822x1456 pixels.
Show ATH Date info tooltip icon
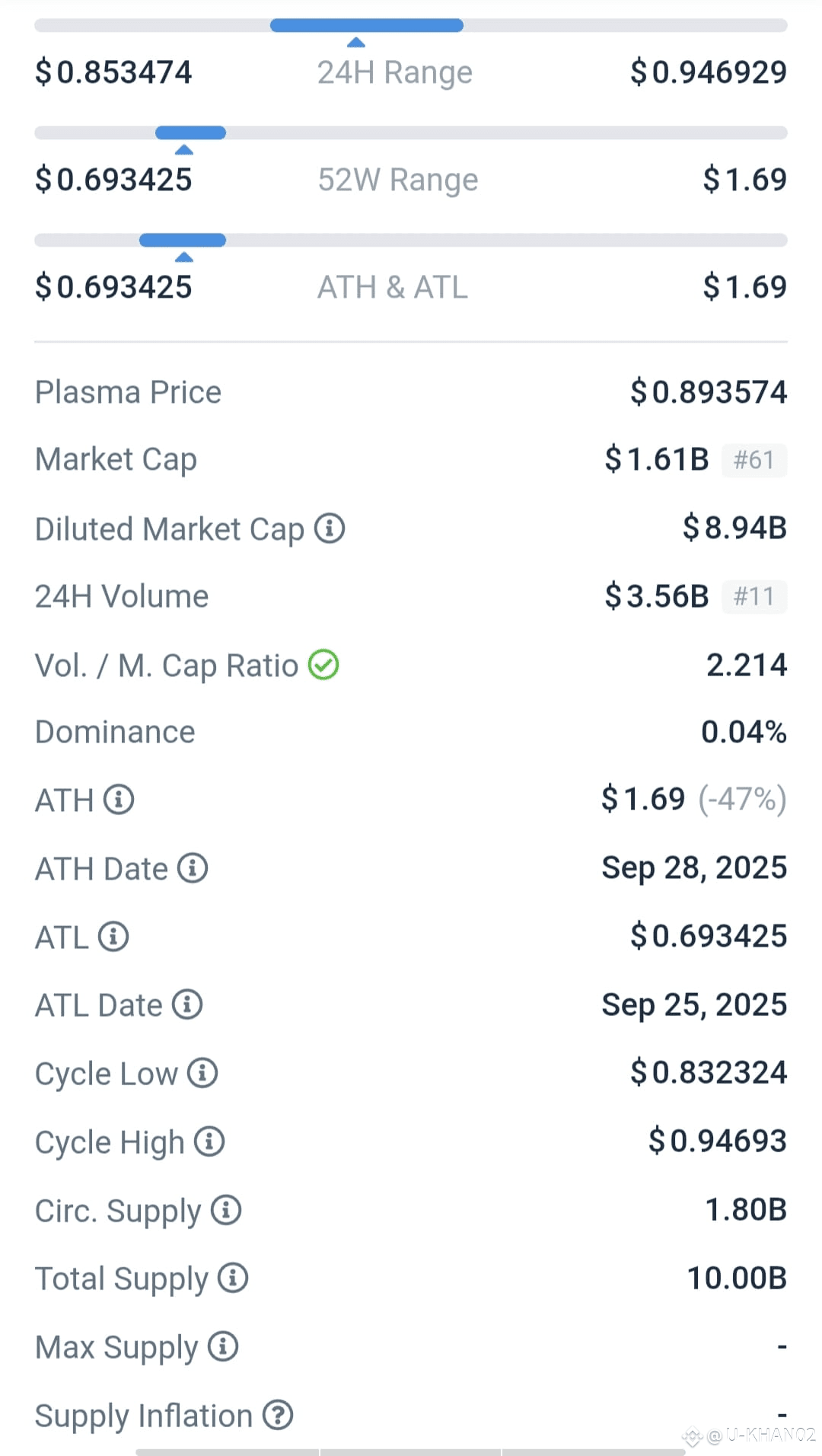tap(193, 868)
